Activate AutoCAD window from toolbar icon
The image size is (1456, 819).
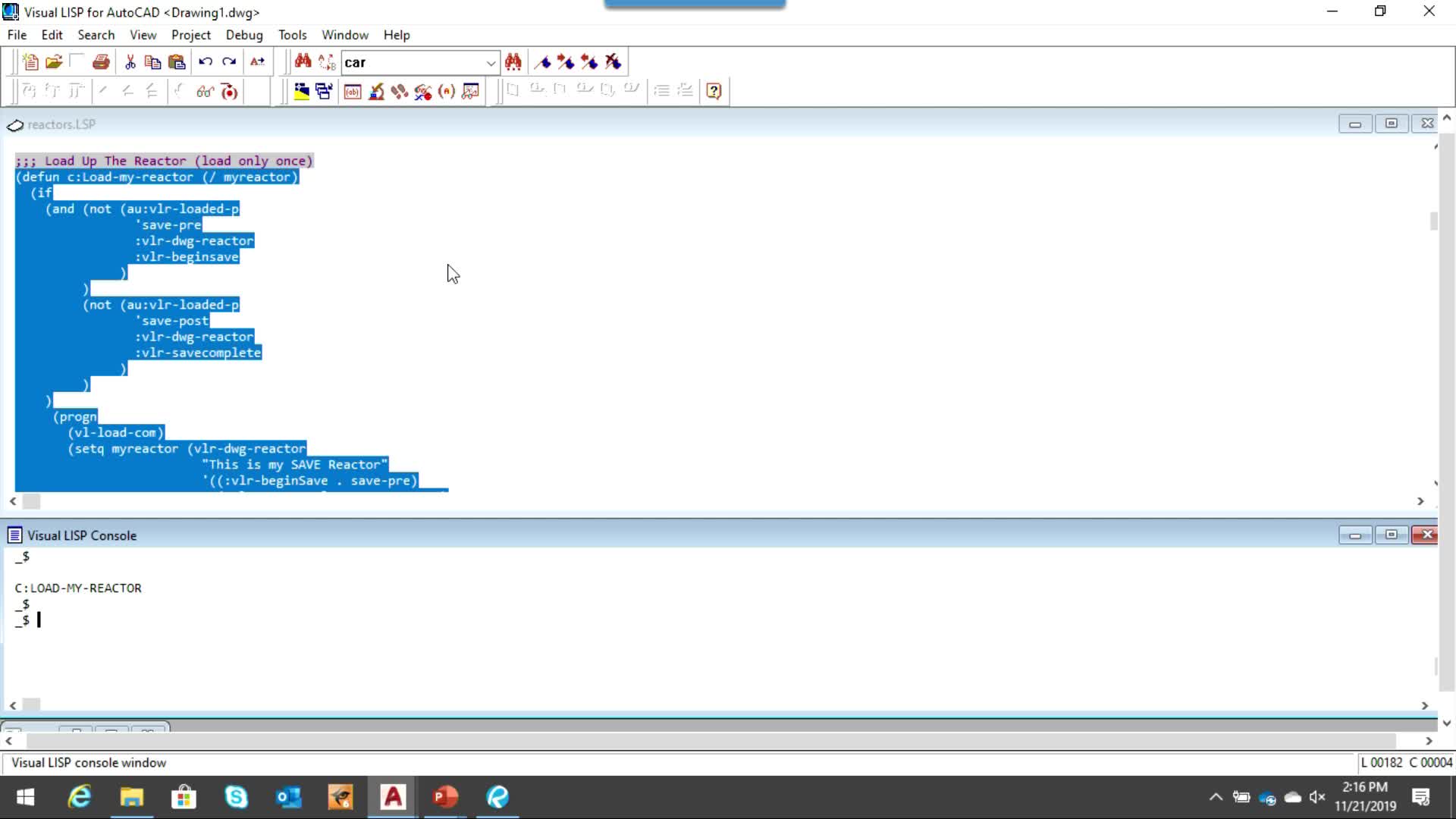(x=301, y=91)
